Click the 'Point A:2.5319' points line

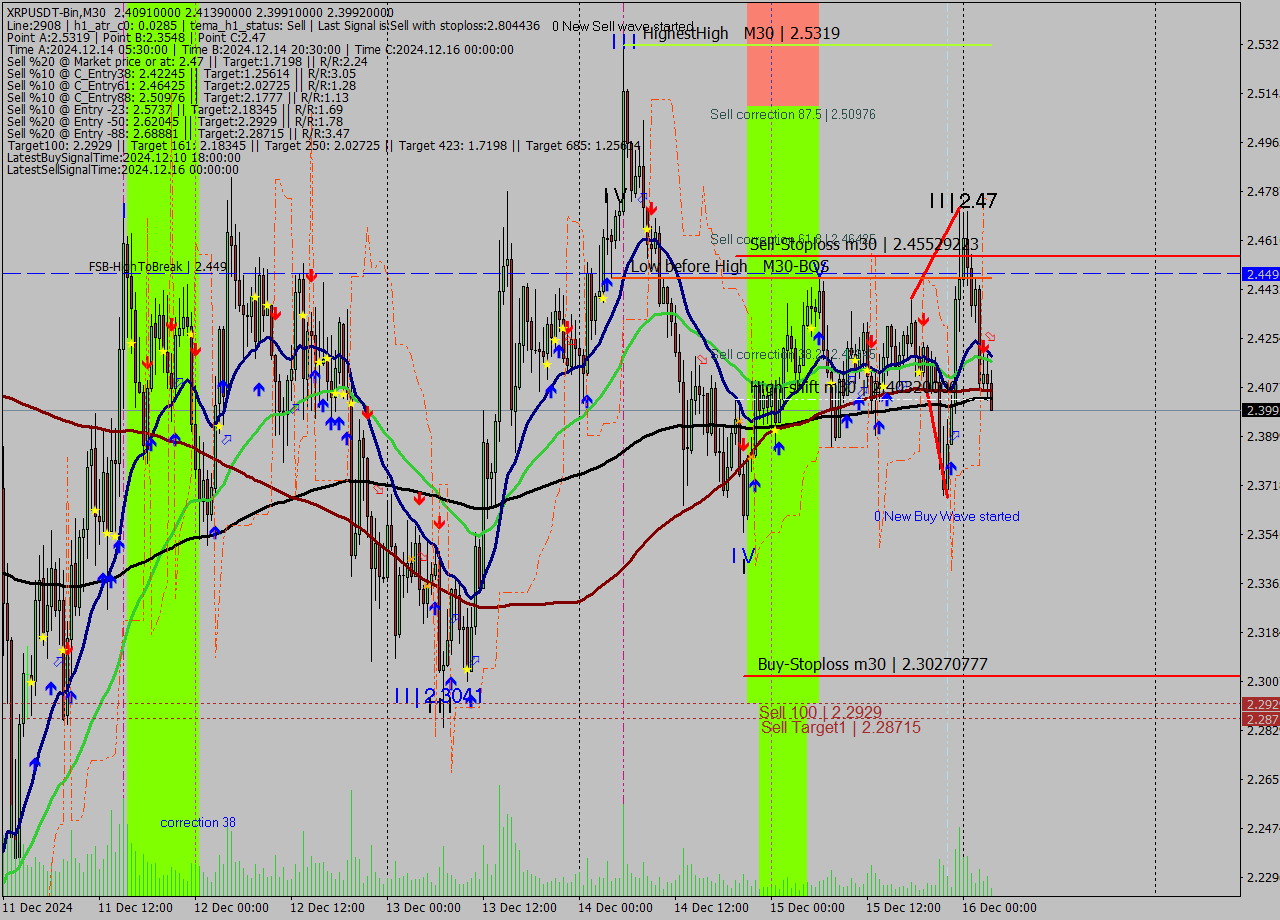coord(136,37)
